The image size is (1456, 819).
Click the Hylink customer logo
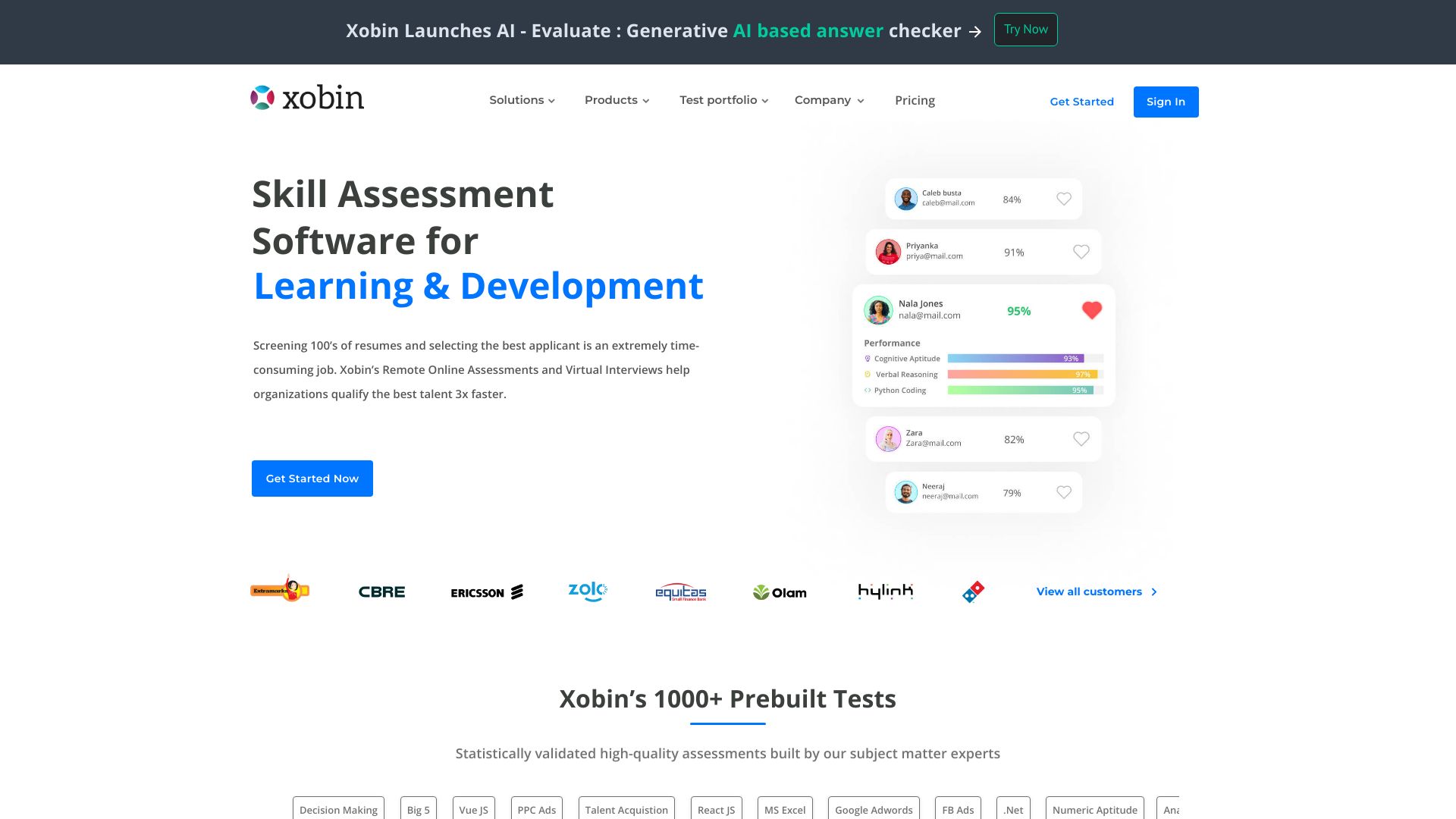coord(885,591)
